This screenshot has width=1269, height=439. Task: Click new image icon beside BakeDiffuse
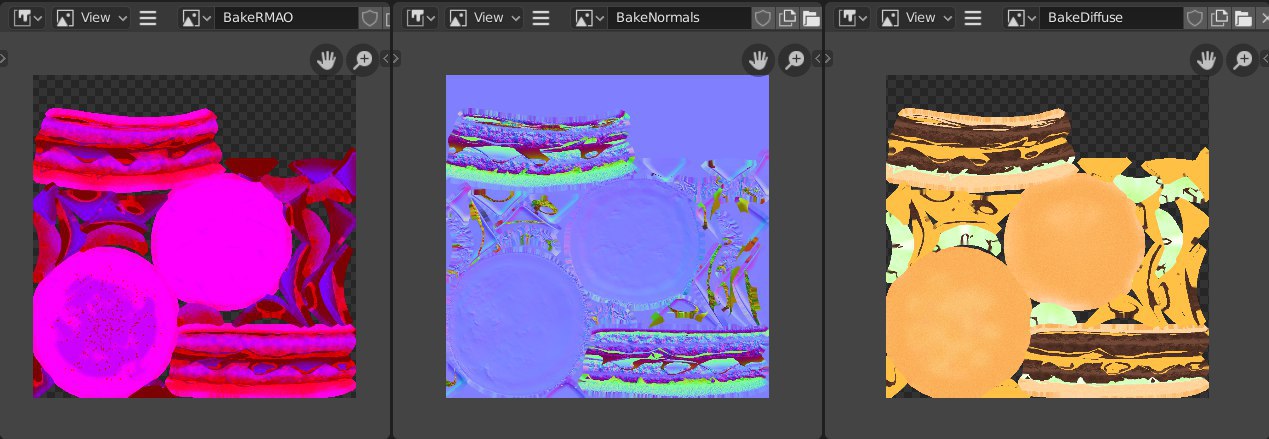click(x=1218, y=18)
